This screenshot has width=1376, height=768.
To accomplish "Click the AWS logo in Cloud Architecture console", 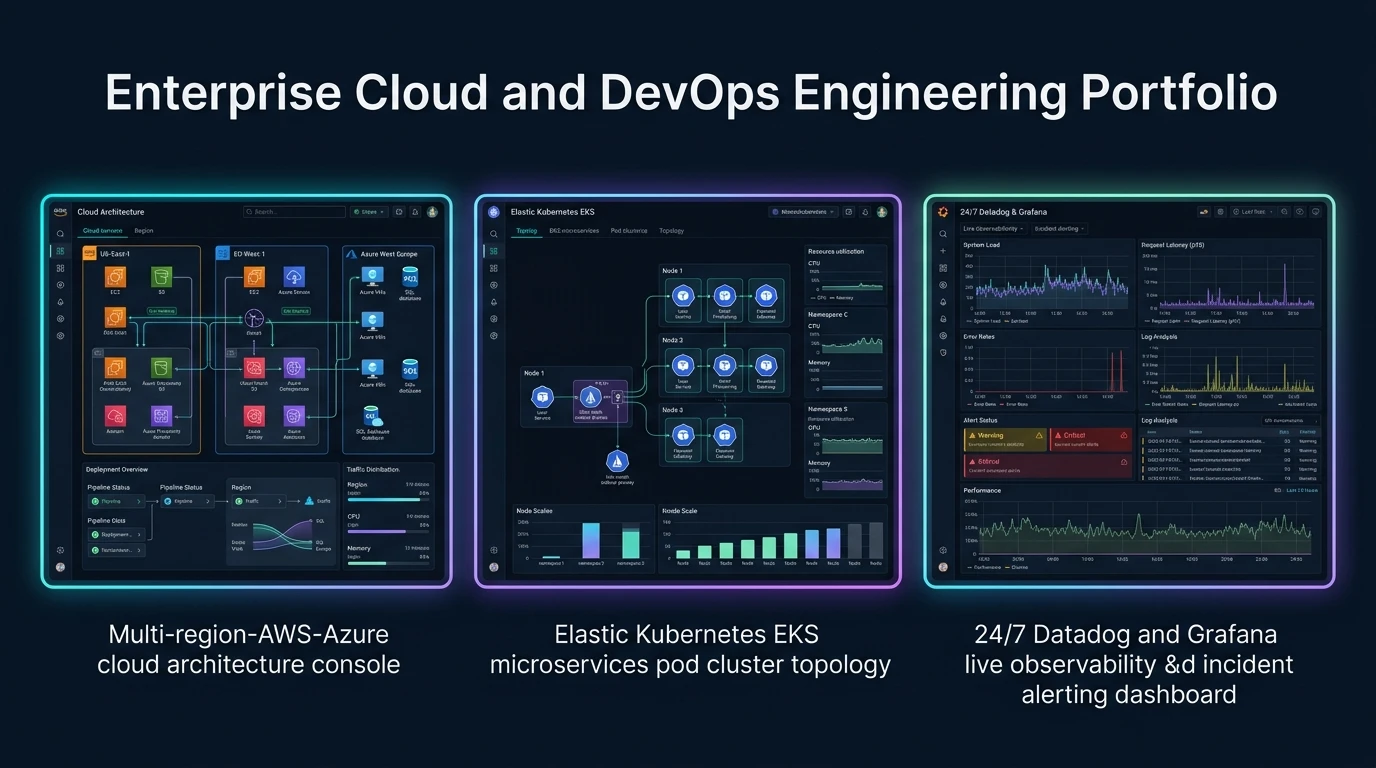I will [x=60, y=212].
